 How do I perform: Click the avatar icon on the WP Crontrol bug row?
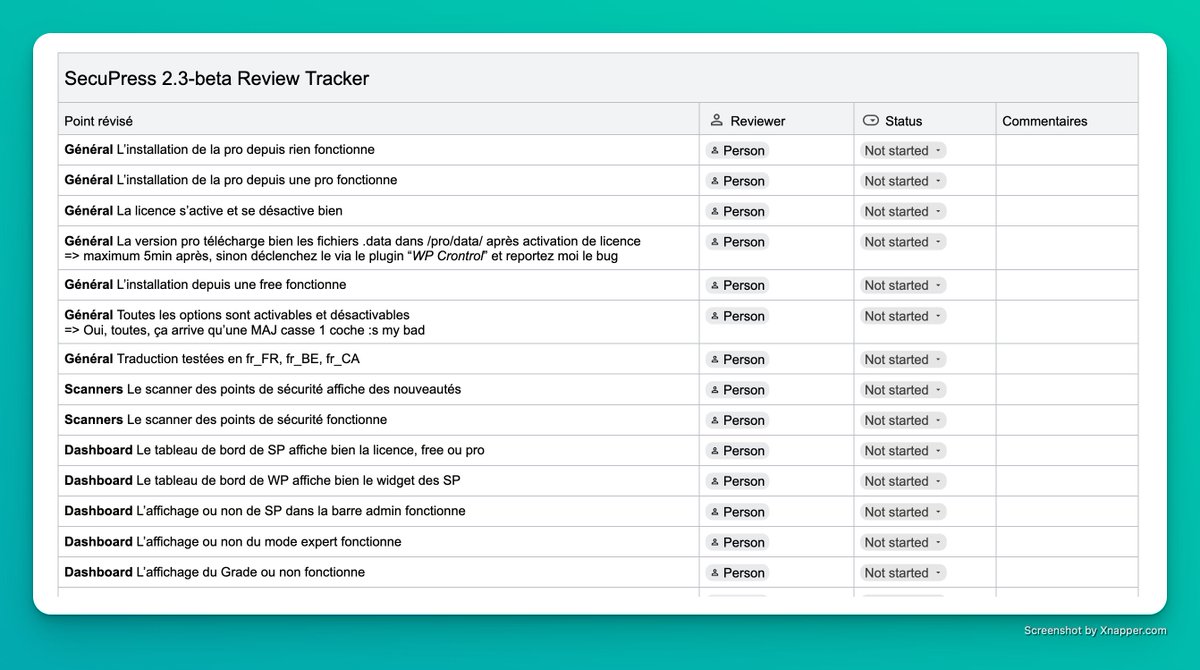tap(714, 241)
